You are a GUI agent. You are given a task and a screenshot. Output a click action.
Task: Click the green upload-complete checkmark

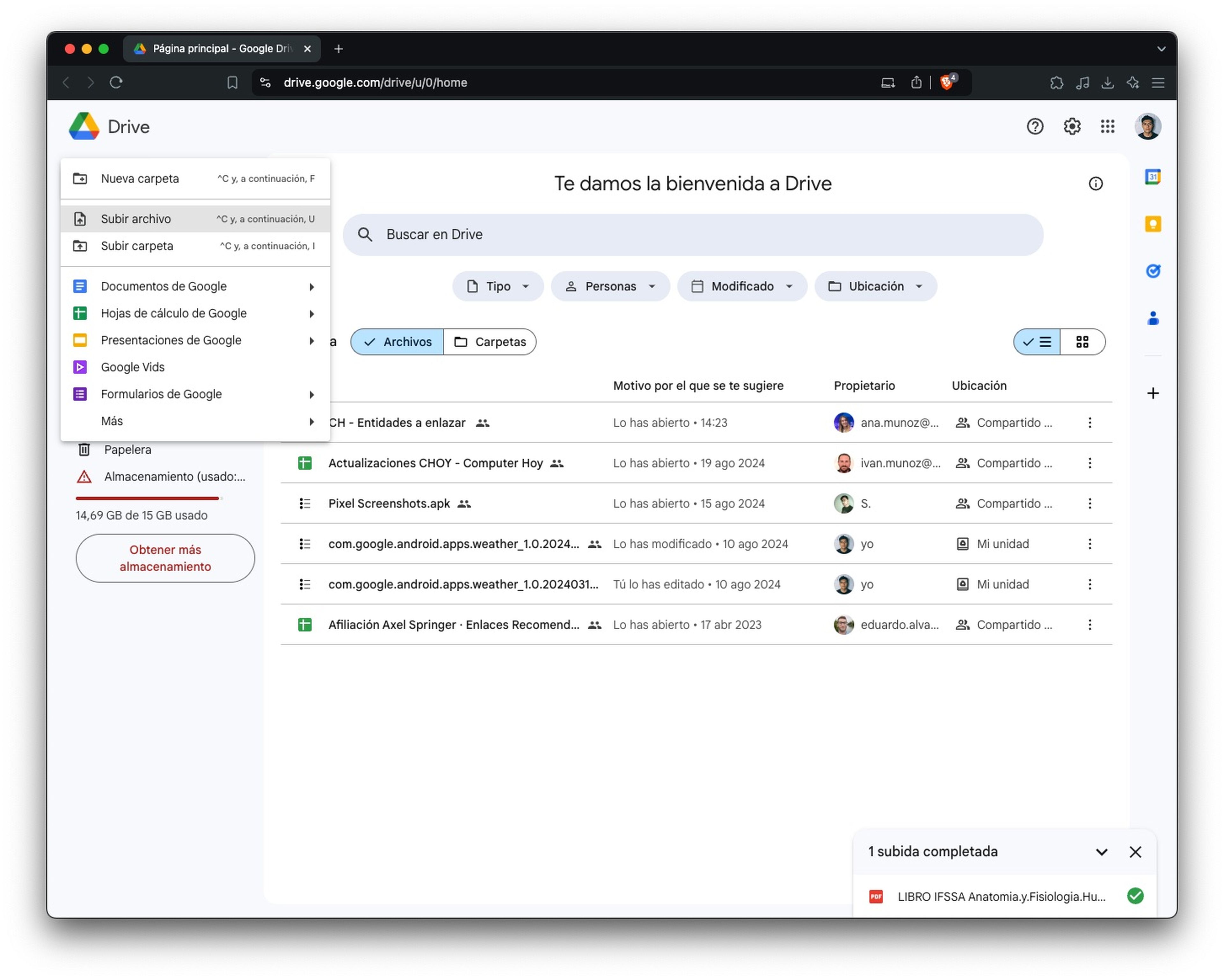1135,897
